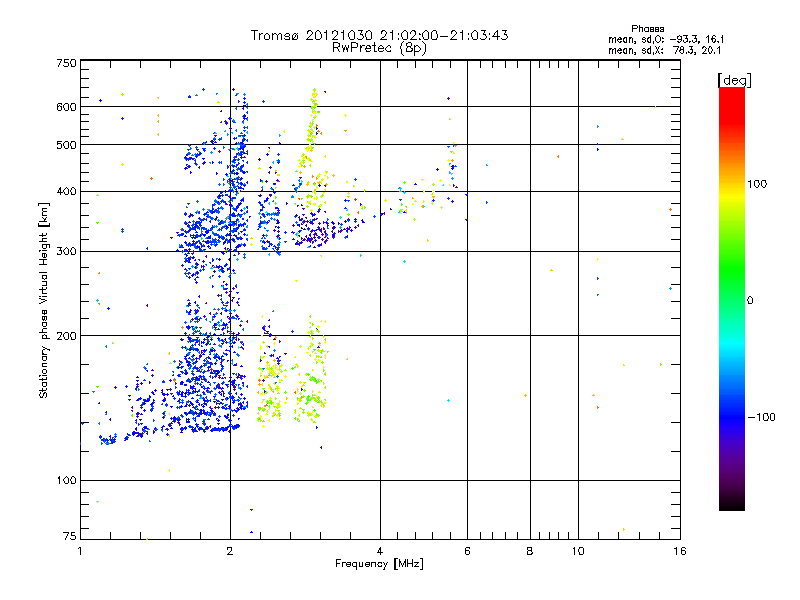The width and height of the screenshot is (800, 600).
Task: Click the "Stationary phase Virtual Height [km]" axis label
Action: pos(44,301)
